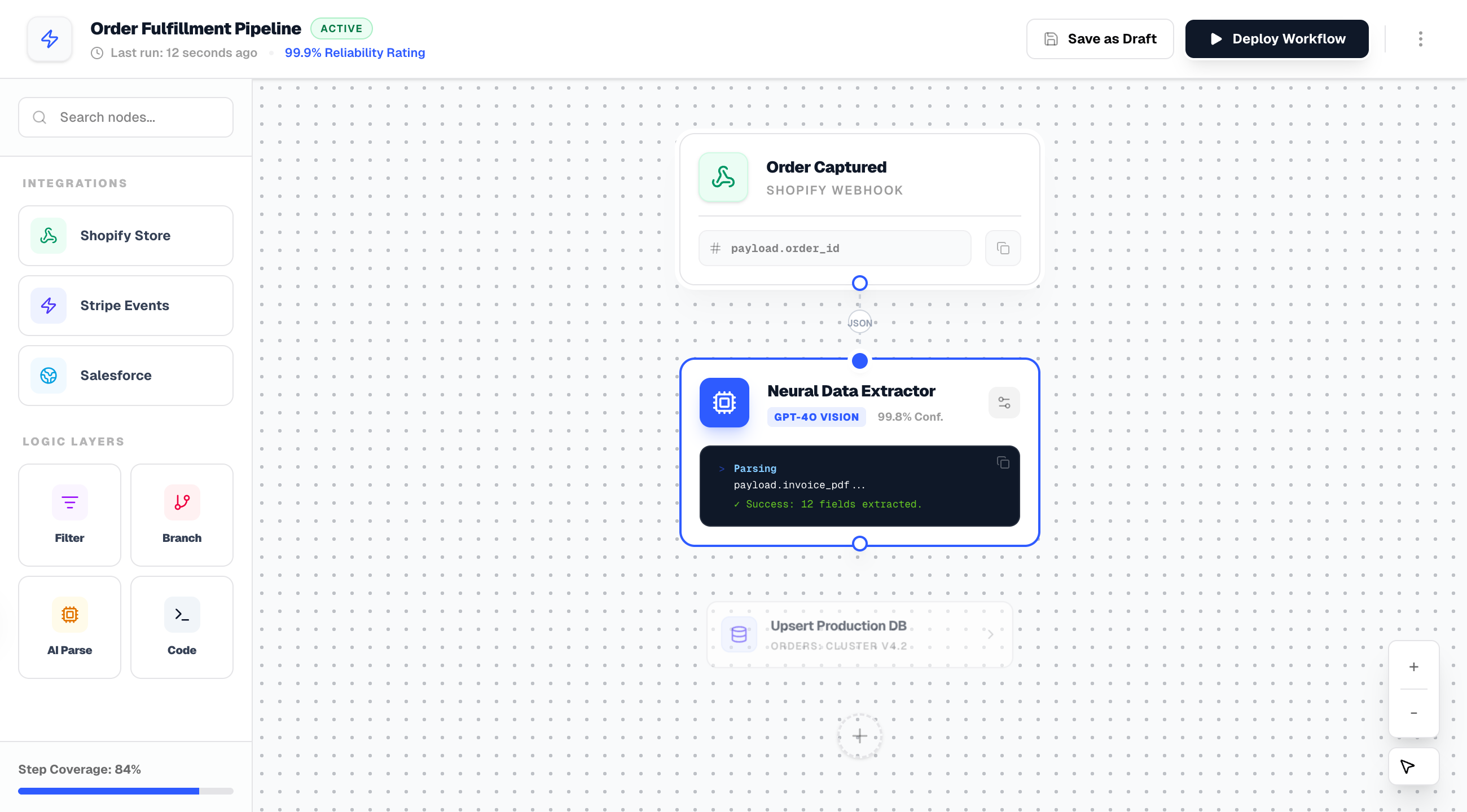Click the Neural Data Extractor settings sliders icon
The image size is (1467, 812).
coord(1003,403)
